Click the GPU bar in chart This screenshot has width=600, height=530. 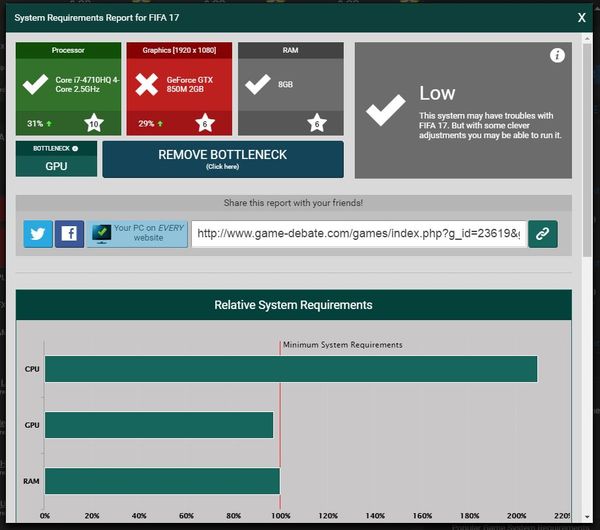click(159, 425)
